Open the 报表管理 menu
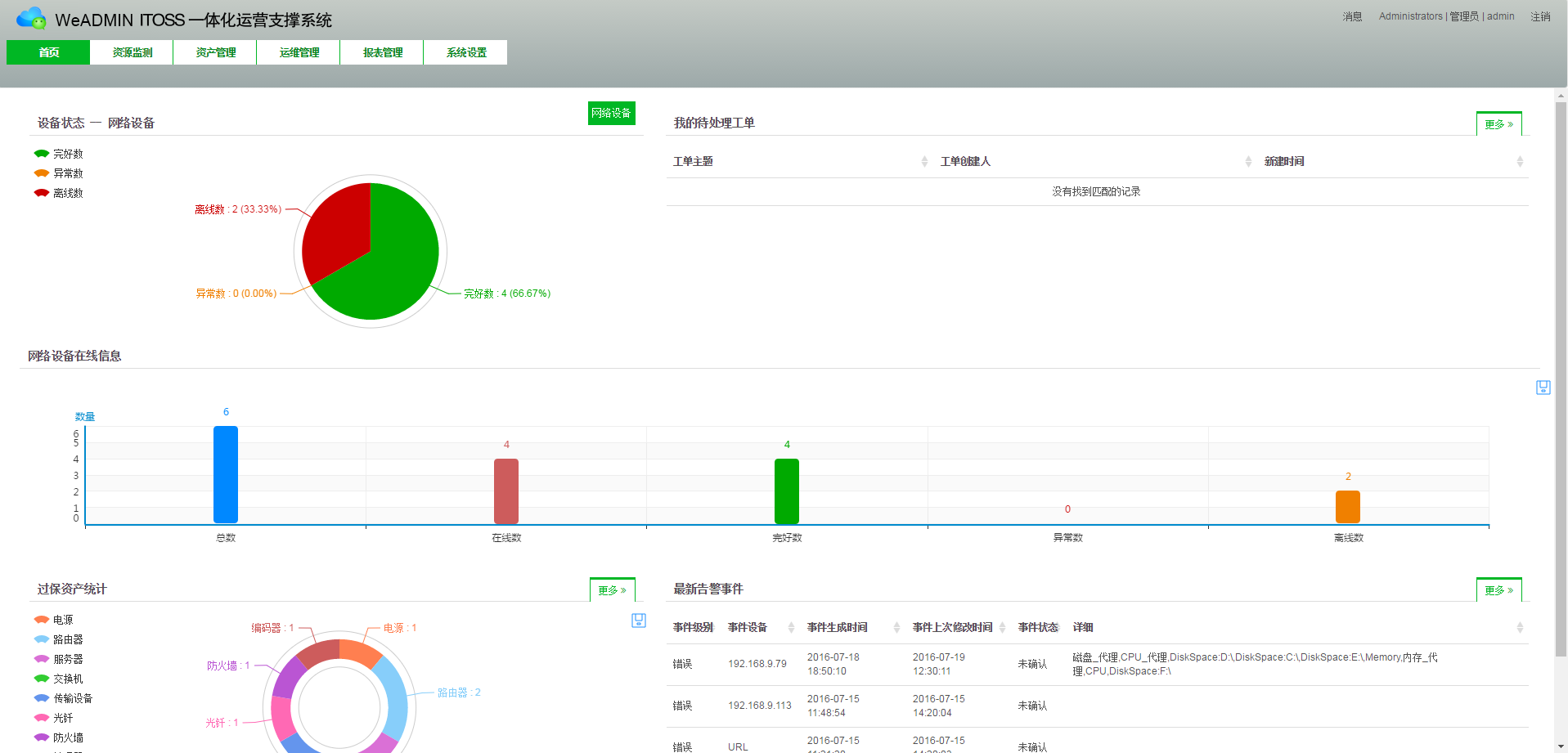This screenshot has height=753, width=1568. click(x=382, y=52)
